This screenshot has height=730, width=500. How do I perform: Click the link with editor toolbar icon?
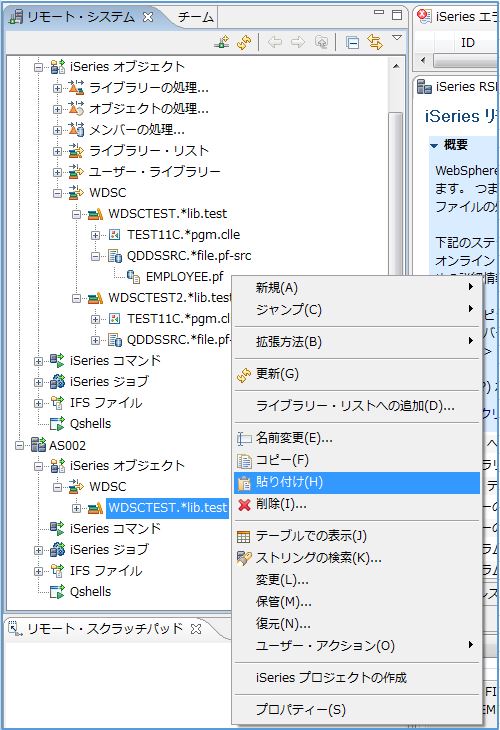pyautogui.click(x=375, y=42)
